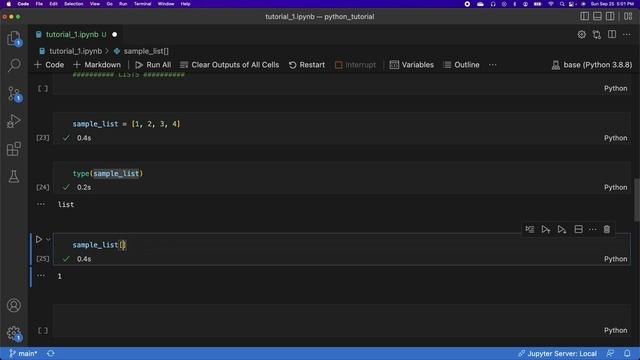
Task: Open the Search view in activity bar
Action: 14,65
